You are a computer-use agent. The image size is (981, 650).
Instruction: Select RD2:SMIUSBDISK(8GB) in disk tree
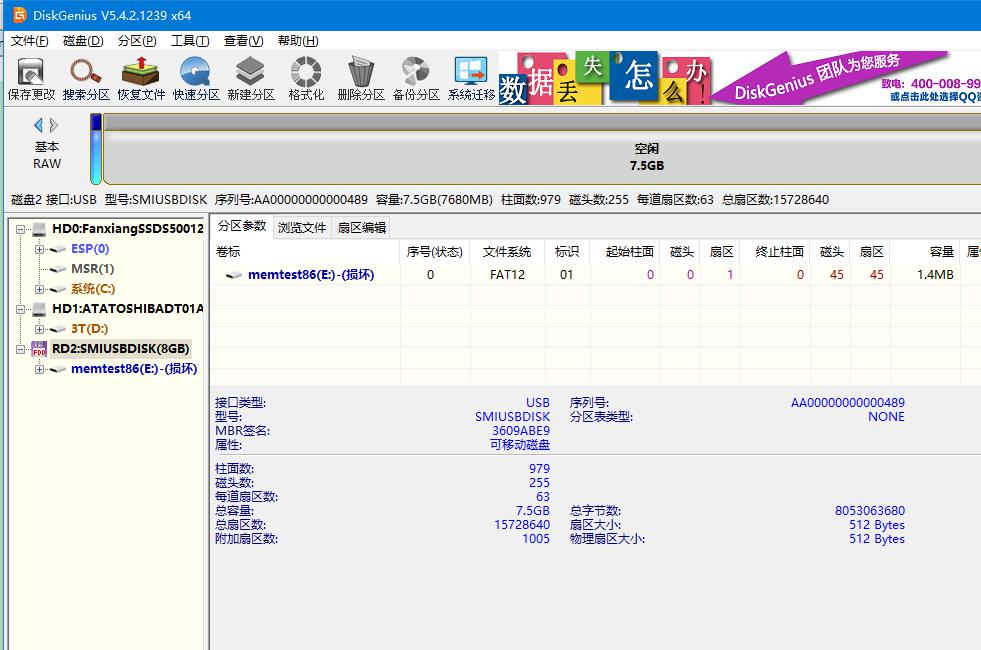[x=121, y=349]
